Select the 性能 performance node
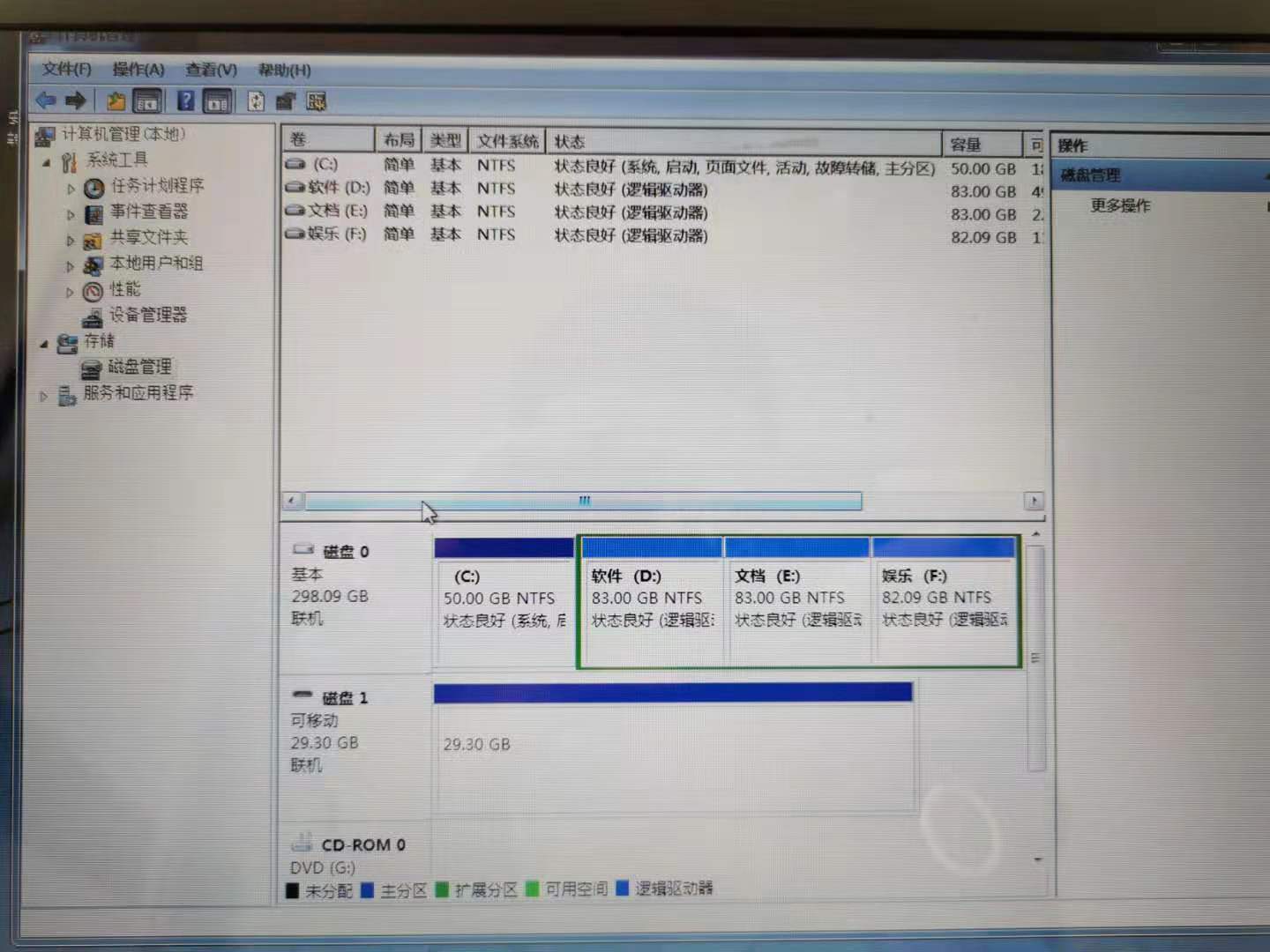The height and width of the screenshot is (952, 1270). pyautogui.click(x=124, y=289)
